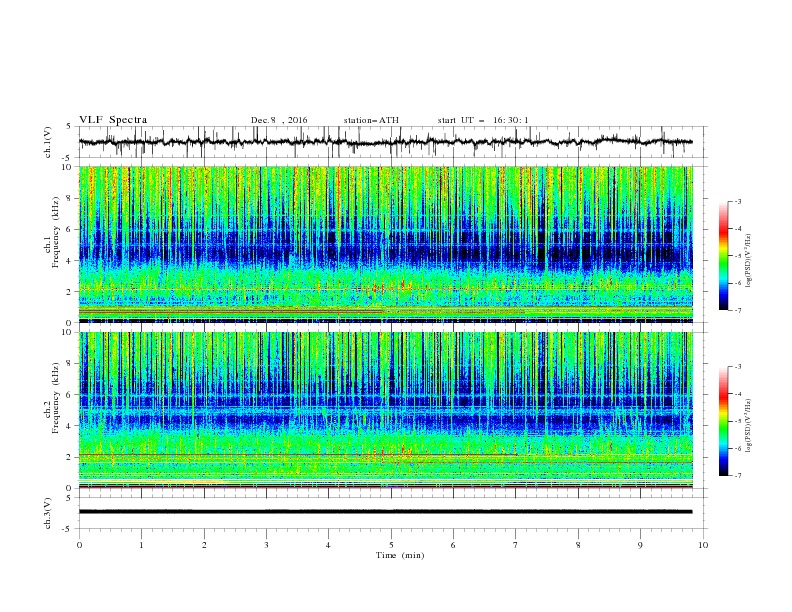Click the time axis tick label "2"

[204, 545]
